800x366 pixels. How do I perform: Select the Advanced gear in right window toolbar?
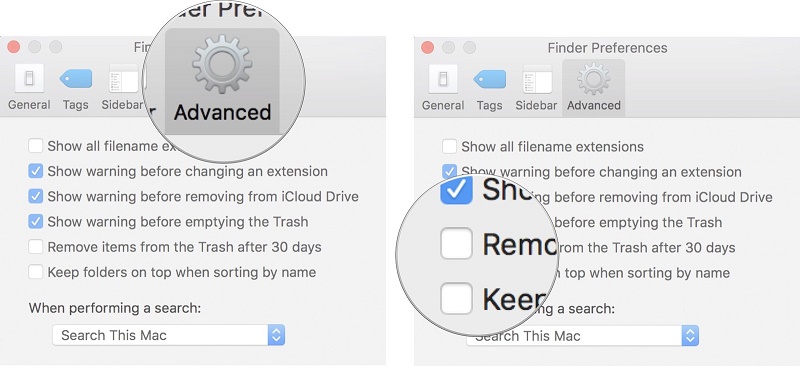pyautogui.click(x=593, y=80)
